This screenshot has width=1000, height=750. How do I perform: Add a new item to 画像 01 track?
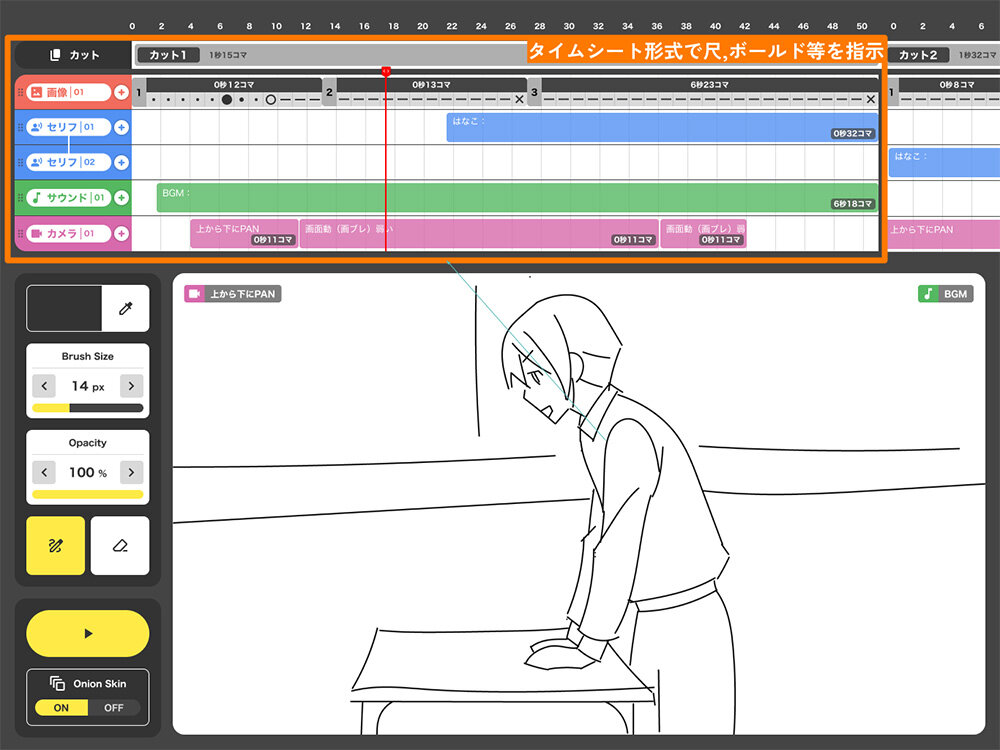pyautogui.click(x=121, y=93)
